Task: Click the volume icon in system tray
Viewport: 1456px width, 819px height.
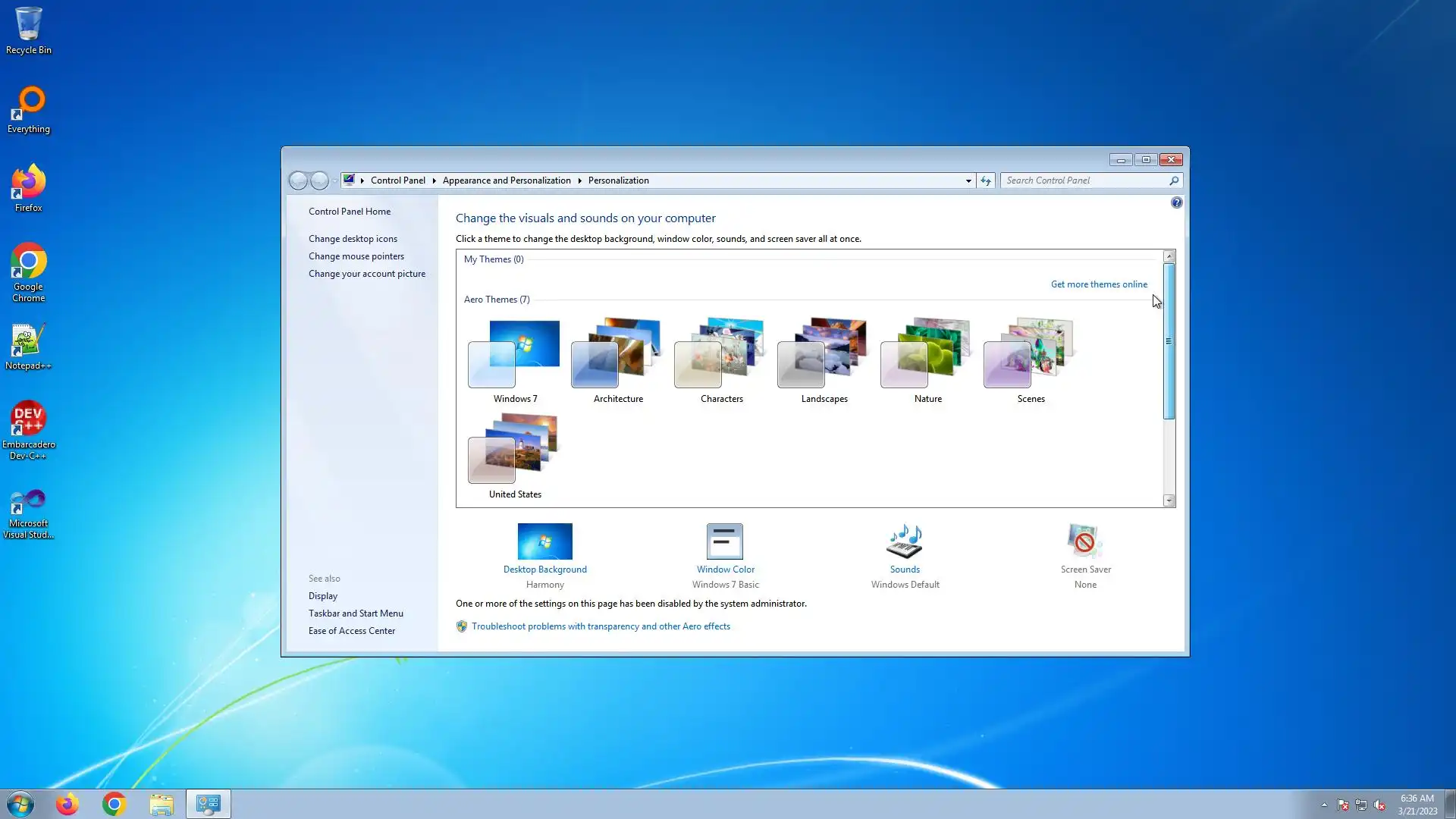Action: pos(1379,805)
